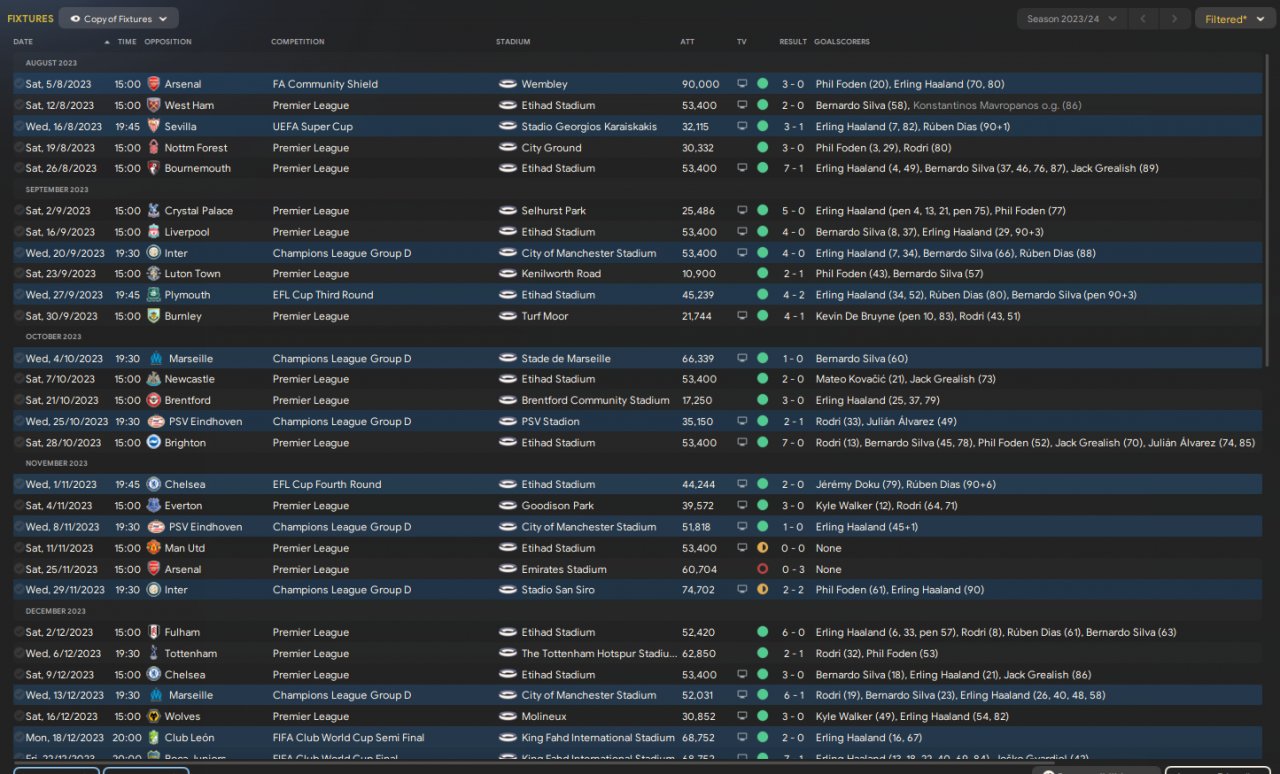Sort by the Att column header
Screen dimensions: 1280x774
point(687,42)
